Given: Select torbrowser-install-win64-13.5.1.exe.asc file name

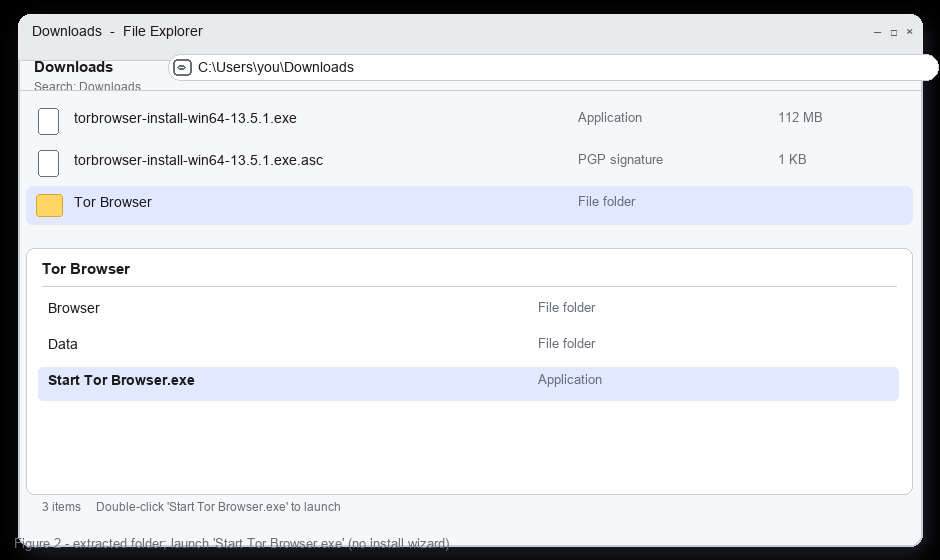Looking at the screenshot, I should click(x=198, y=160).
